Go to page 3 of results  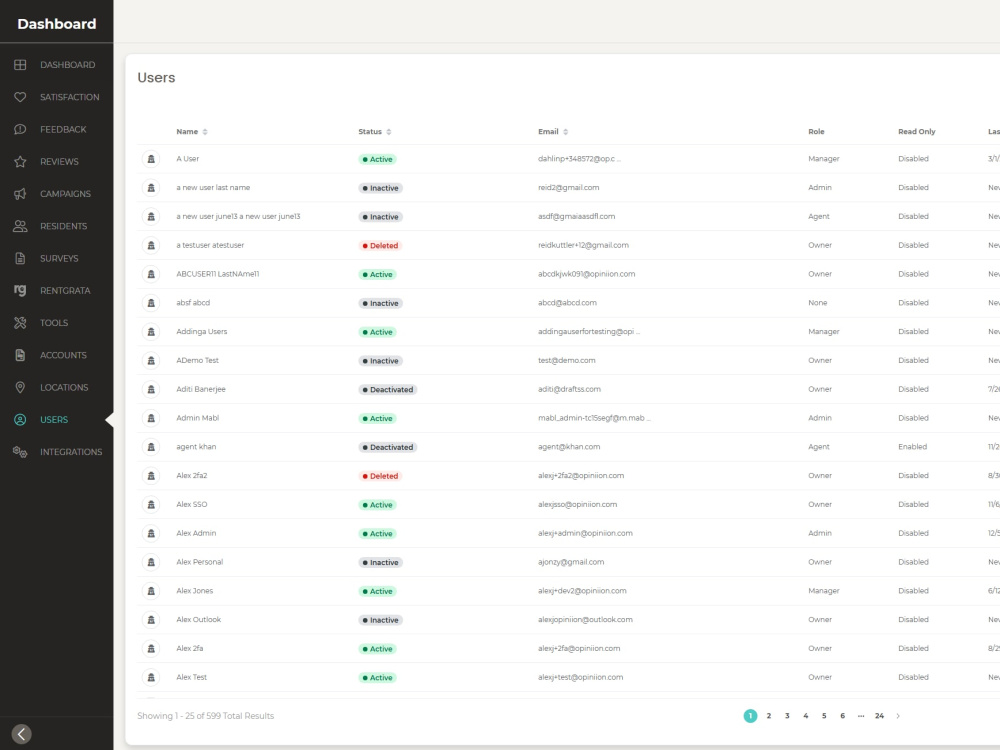(788, 716)
